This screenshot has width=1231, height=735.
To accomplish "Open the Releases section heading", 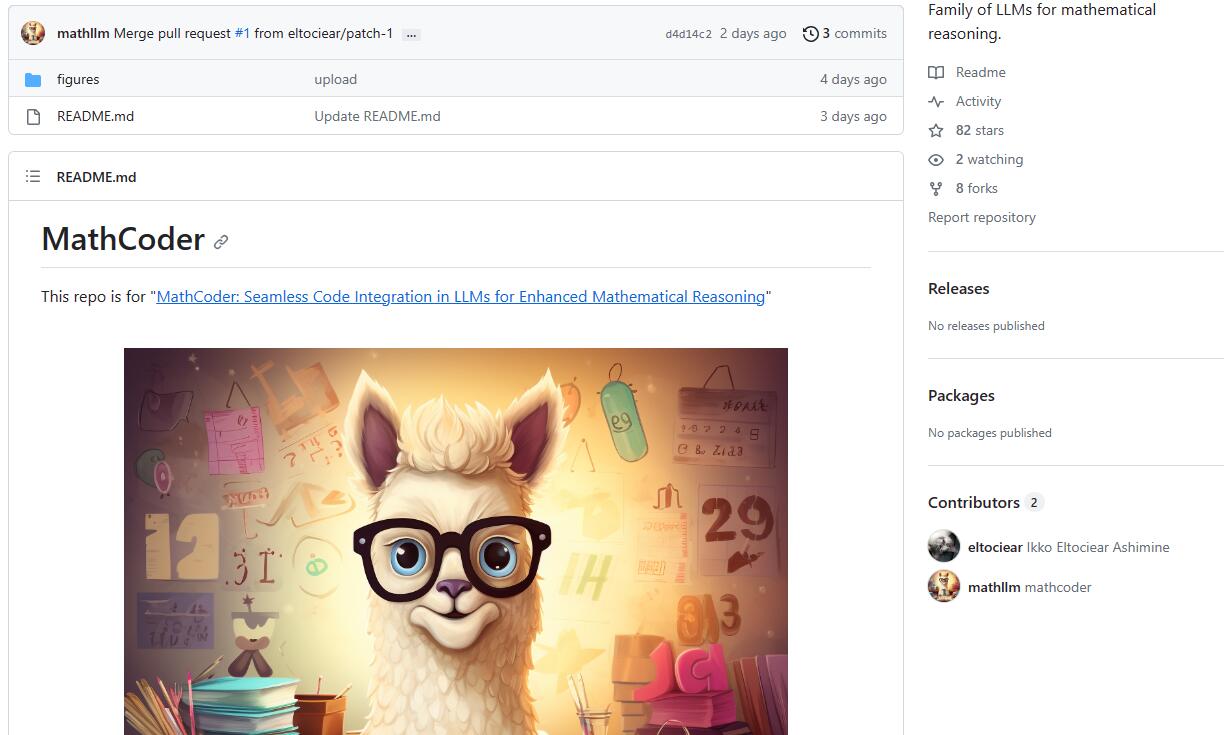I will tap(958, 288).
